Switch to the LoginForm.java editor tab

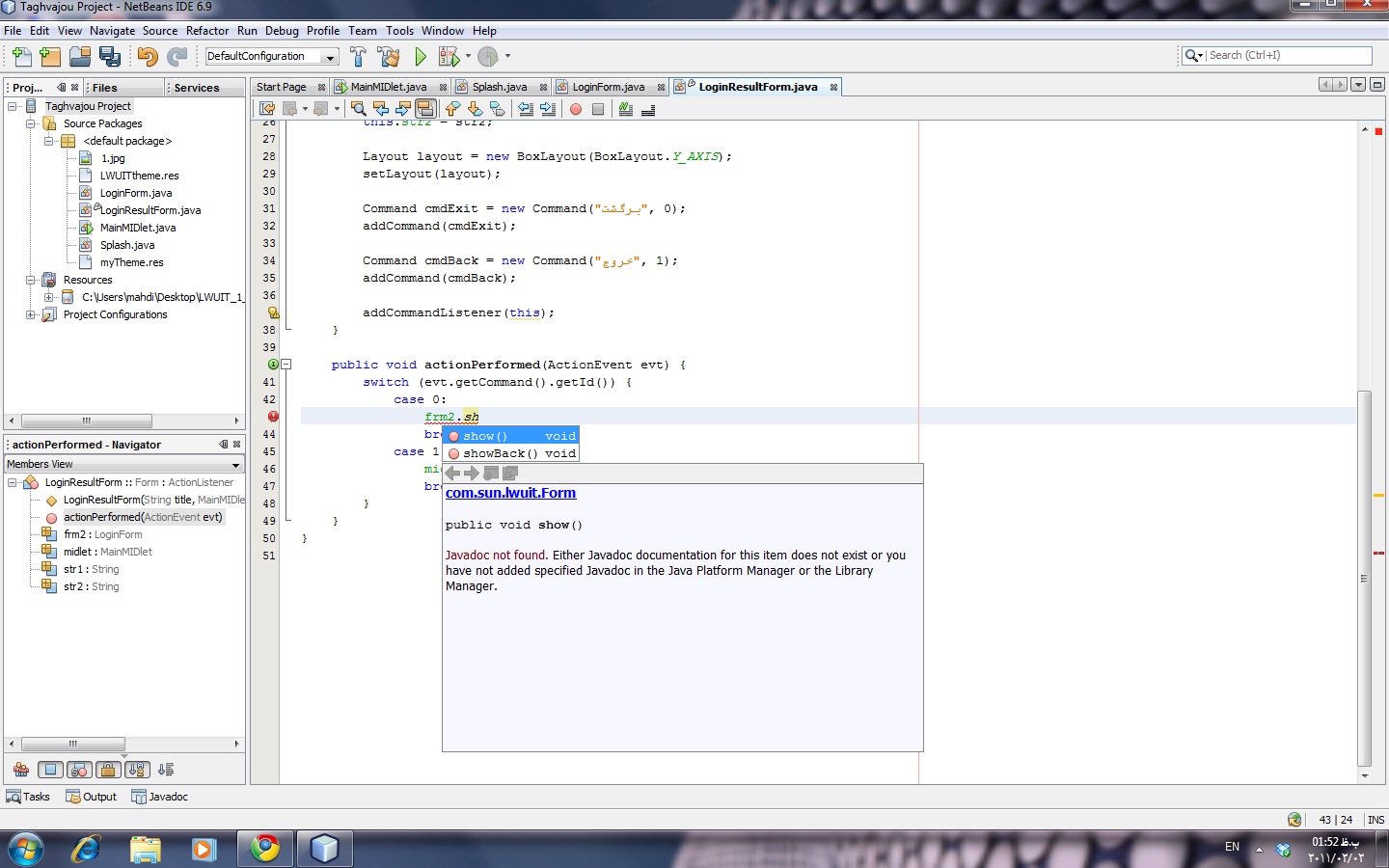(609, 87)
